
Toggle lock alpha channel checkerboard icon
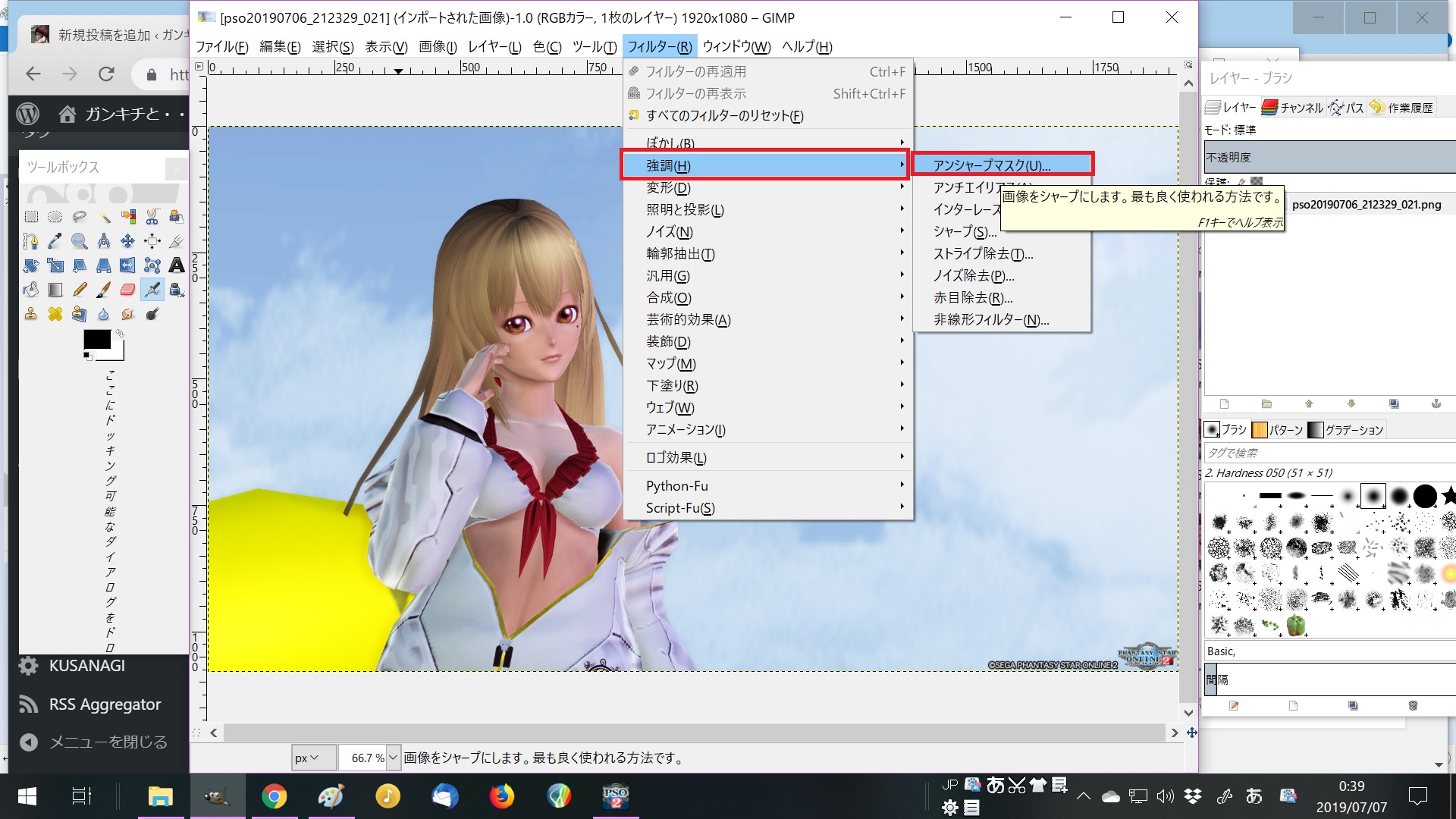coord(1257,182)
